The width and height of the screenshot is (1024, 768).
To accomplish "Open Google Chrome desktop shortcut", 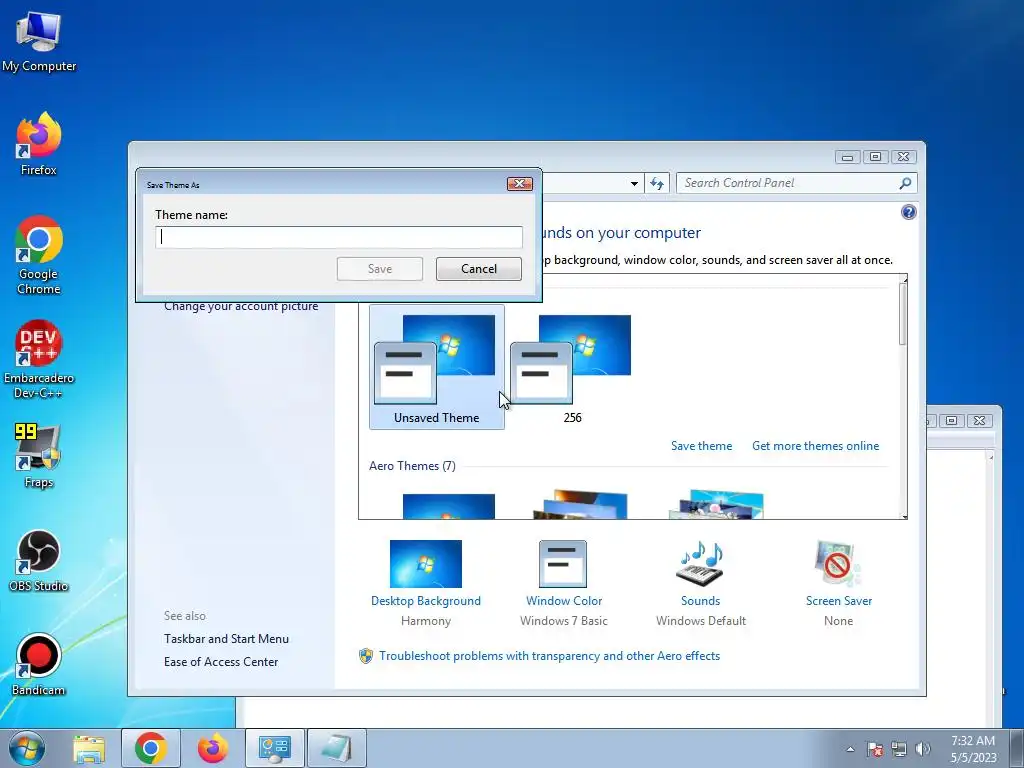I will point(39,255).
